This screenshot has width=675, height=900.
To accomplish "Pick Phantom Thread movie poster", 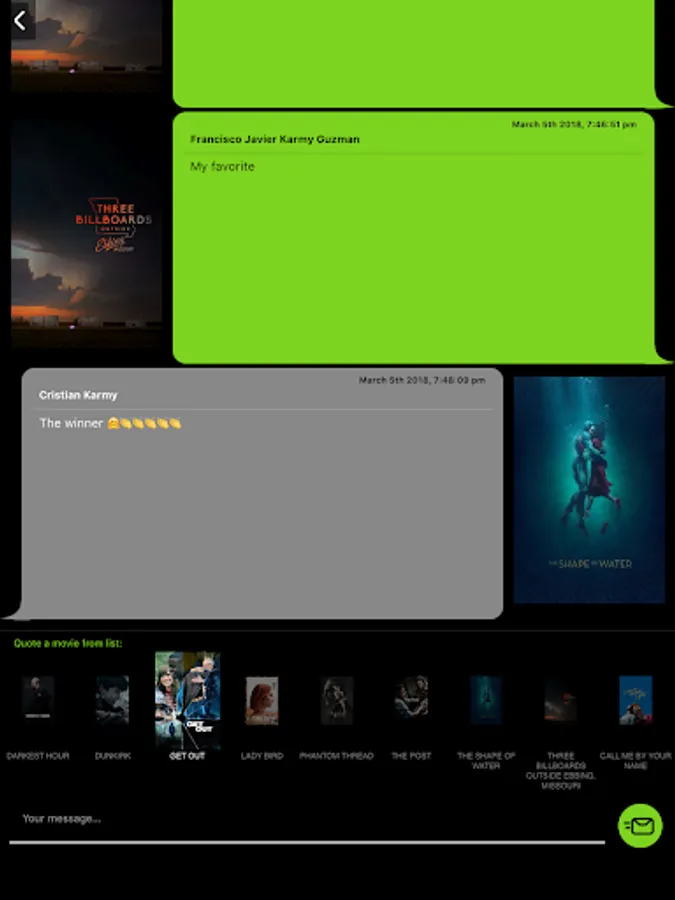I will 336,700.
